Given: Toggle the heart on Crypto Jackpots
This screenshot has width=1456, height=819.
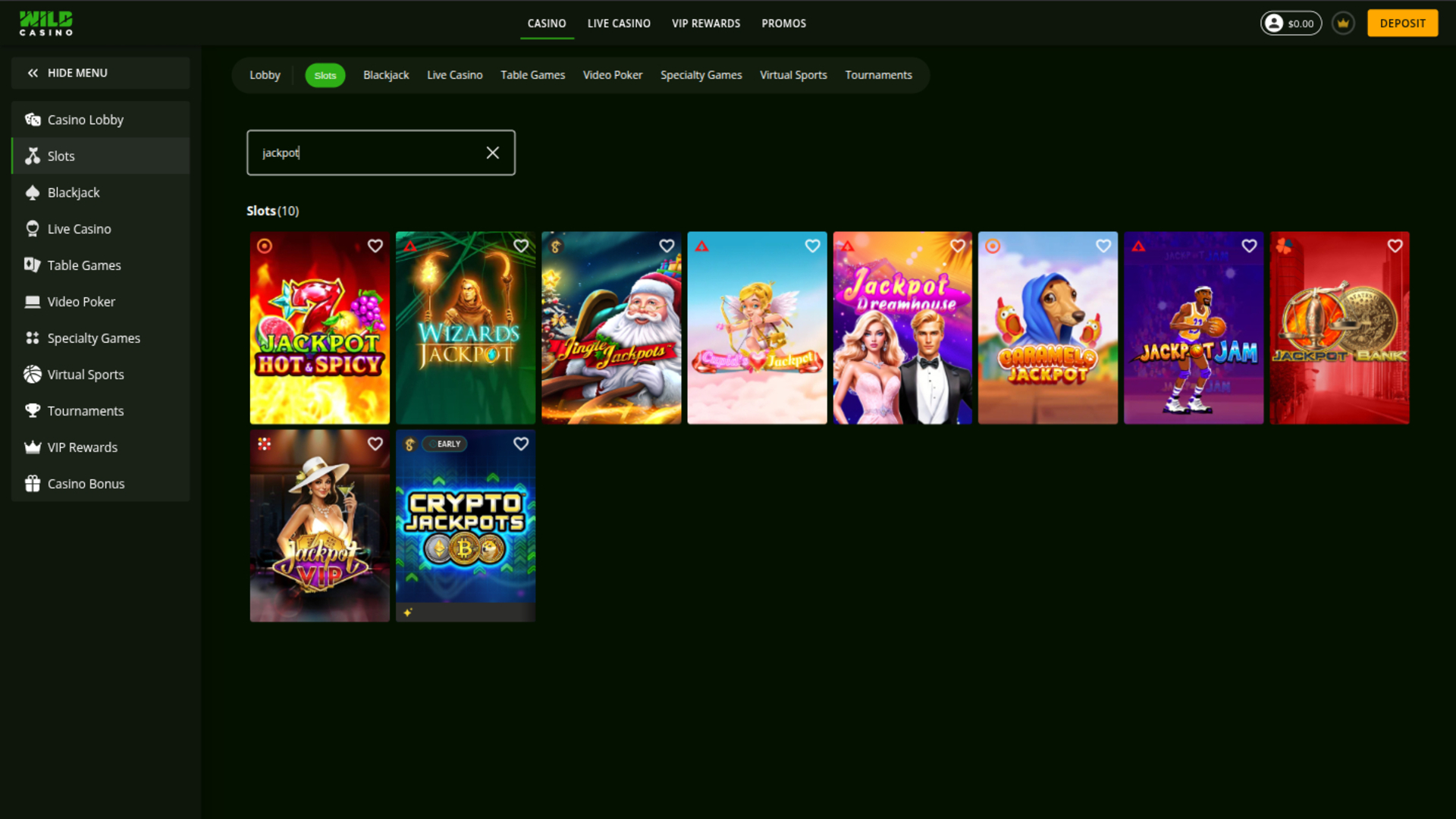Looking at the screenshot, I should (x=520, y=444).
